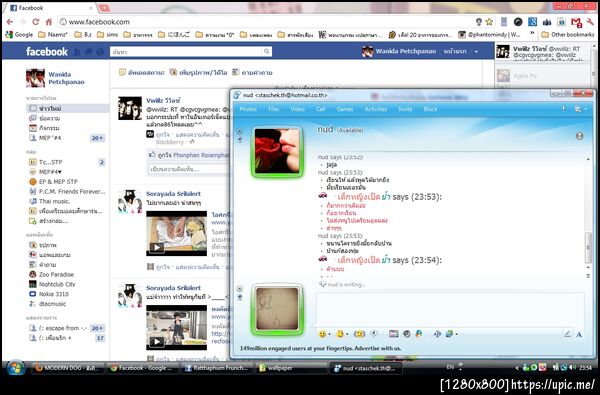The height and width of the screenshot is (395, 600).
Task: Open Facebook notifications globe icon
Action: (x=100, y=52)
